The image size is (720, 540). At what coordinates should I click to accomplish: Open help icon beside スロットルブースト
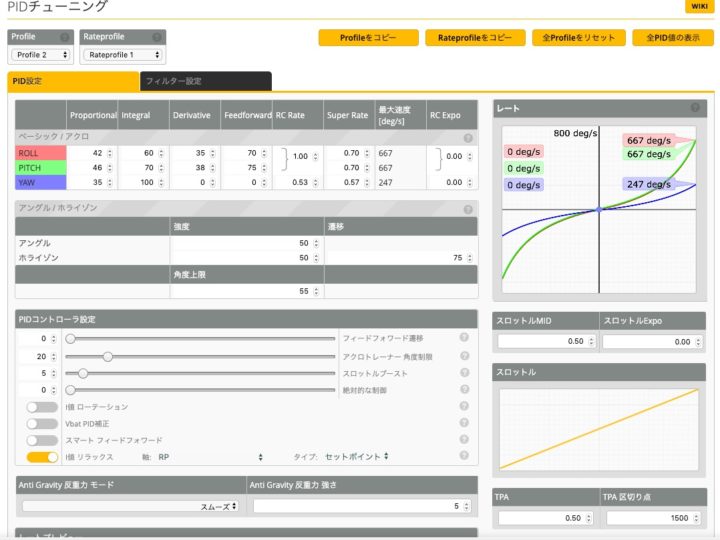click(x=464, y=372)
